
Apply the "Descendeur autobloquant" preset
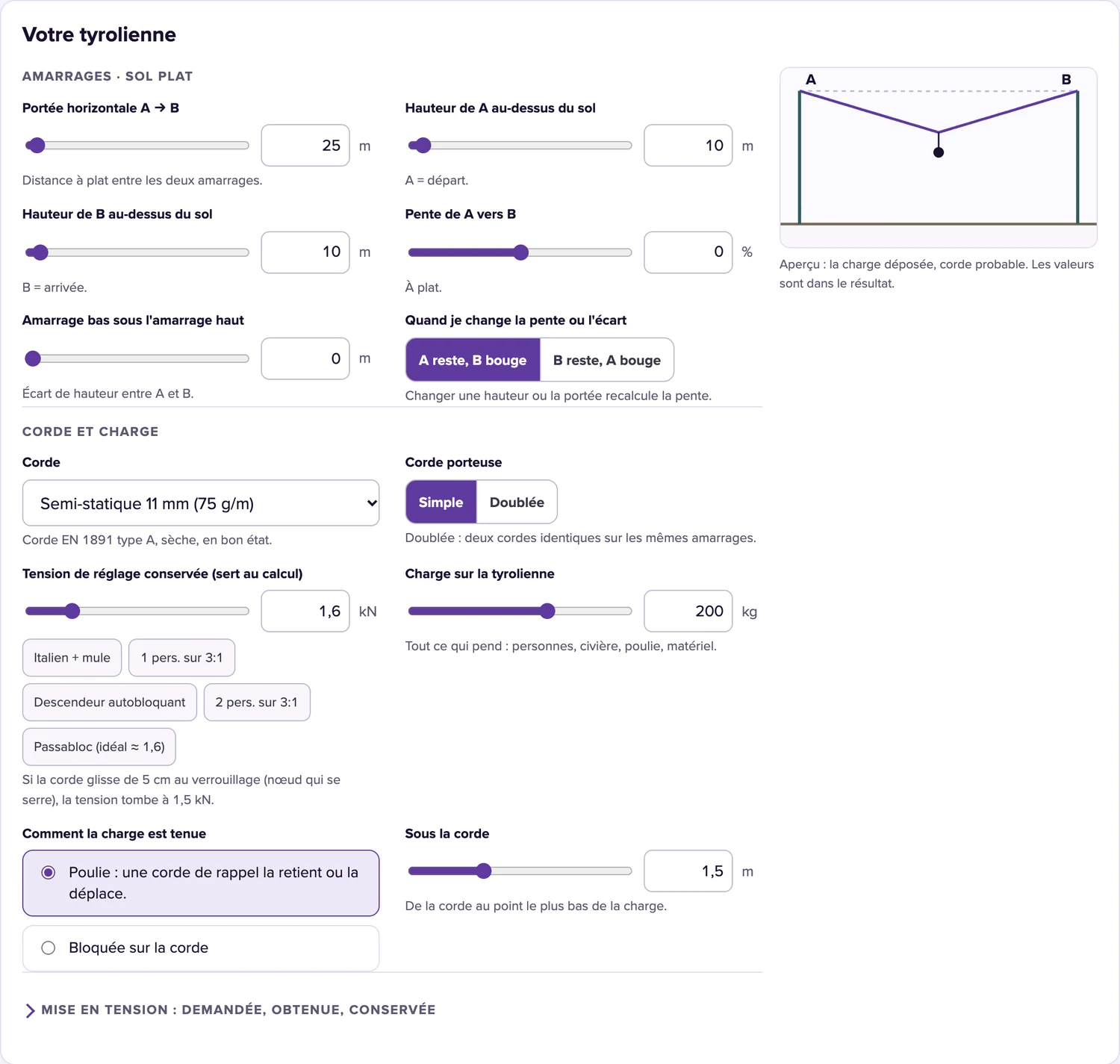(110, 703)
